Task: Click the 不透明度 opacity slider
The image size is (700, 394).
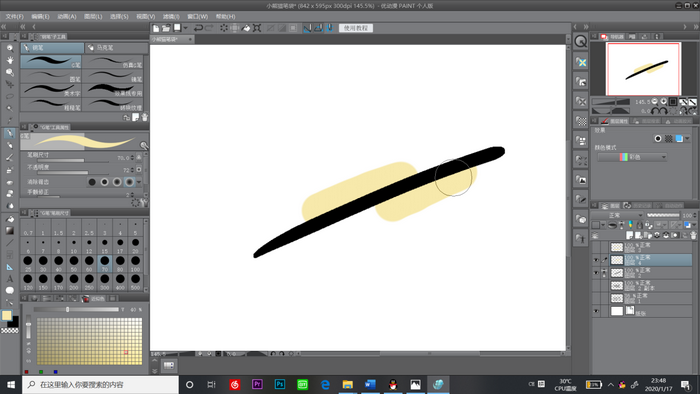Action: [74, 173]
